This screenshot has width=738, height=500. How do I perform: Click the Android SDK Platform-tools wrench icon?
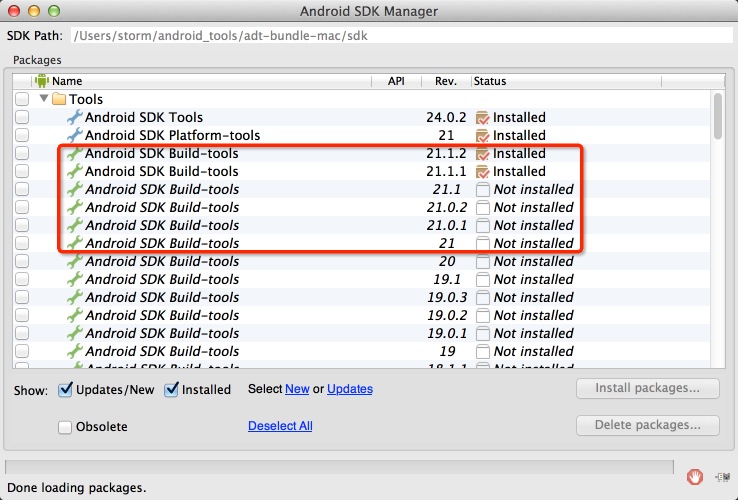pyautogui.click(x=74, y=136)
